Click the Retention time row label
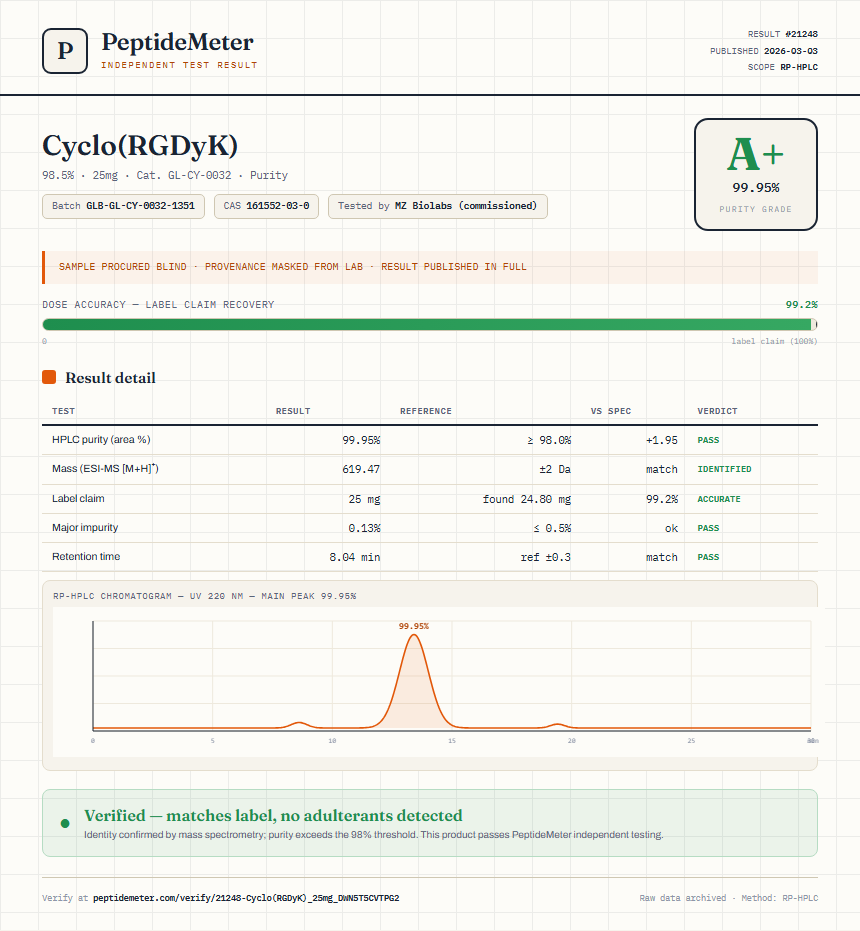860x931 pixels. 86,556
